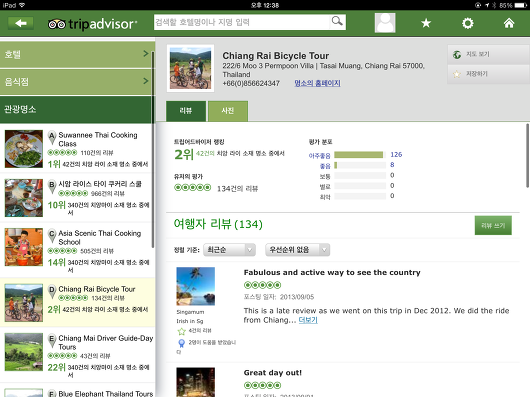Click map pin B marker
530x397 pixels.
[x=52, y=187]
